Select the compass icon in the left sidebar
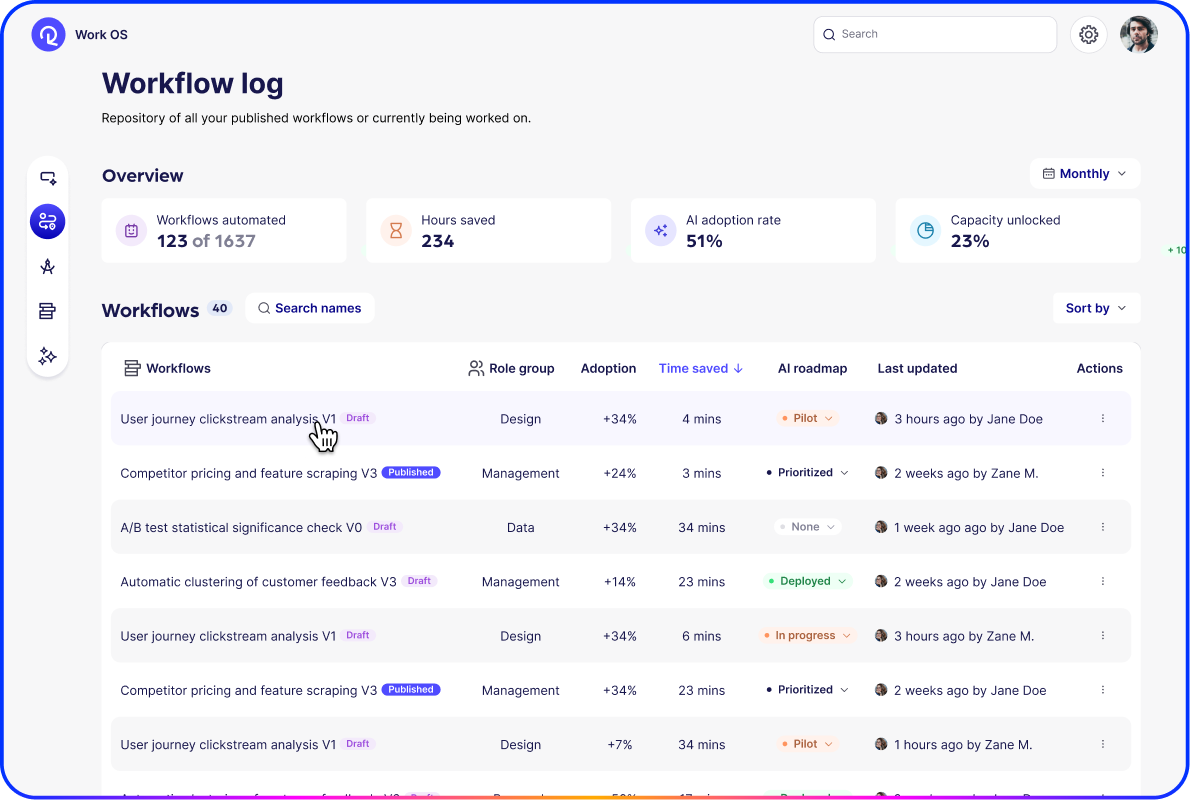1190x800 pixels. coord(47,266)
